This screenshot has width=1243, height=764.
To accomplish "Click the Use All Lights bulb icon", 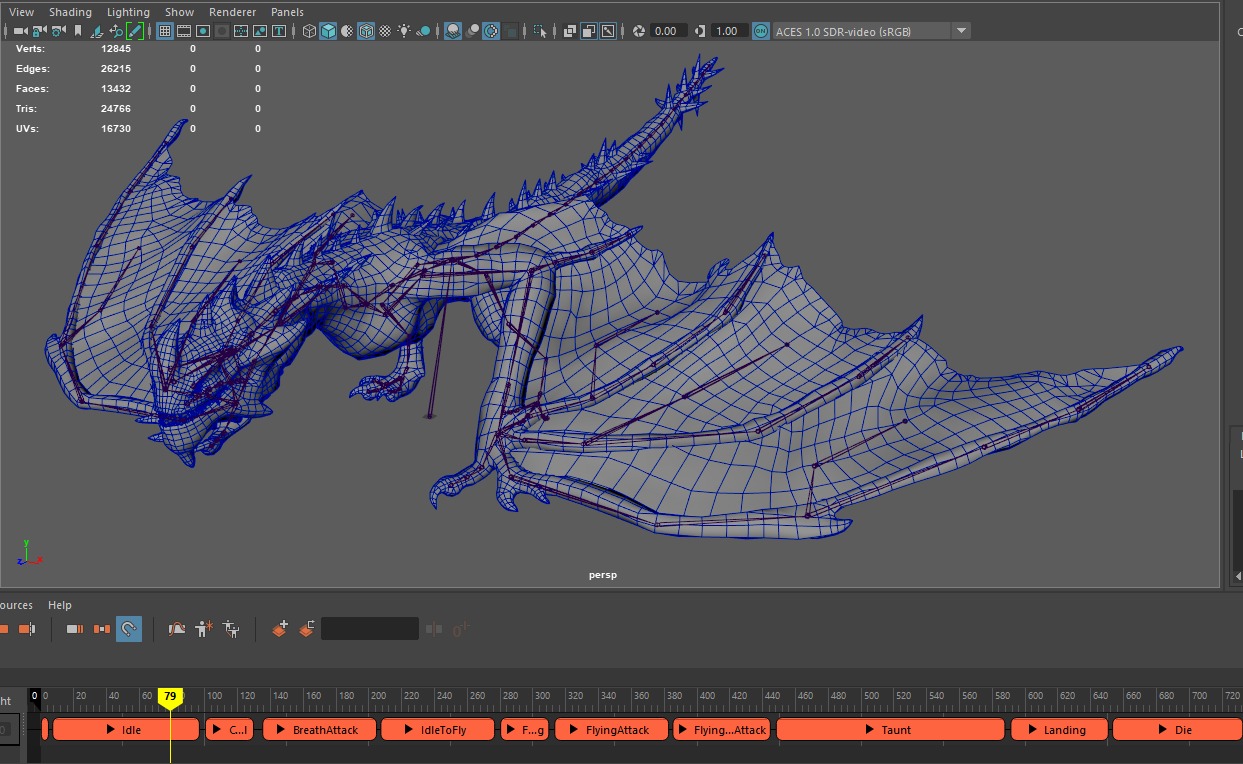I will [x=404, y=31].
